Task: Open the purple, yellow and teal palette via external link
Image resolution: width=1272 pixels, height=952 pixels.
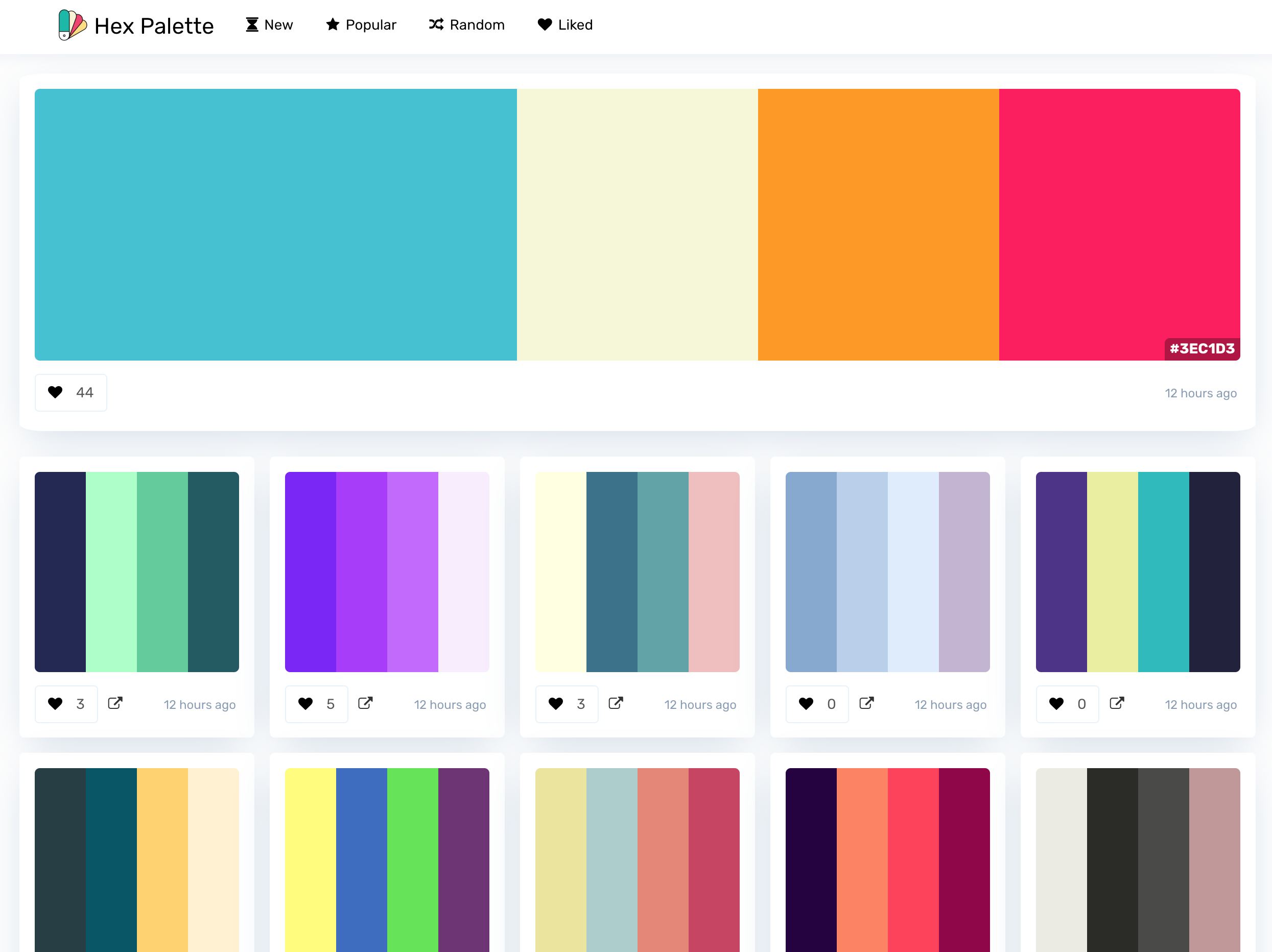Action: click(x=1116, y=704)
